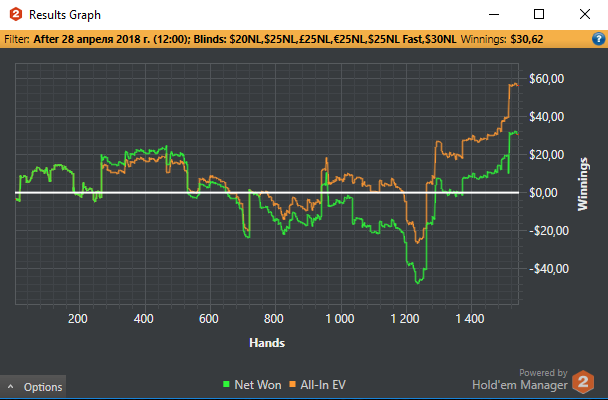Image resolution: width=608 pixels, height=400 pixels.
Task: Click the Hands axis title
Action: pyautogui.click(x=267, y=343)
